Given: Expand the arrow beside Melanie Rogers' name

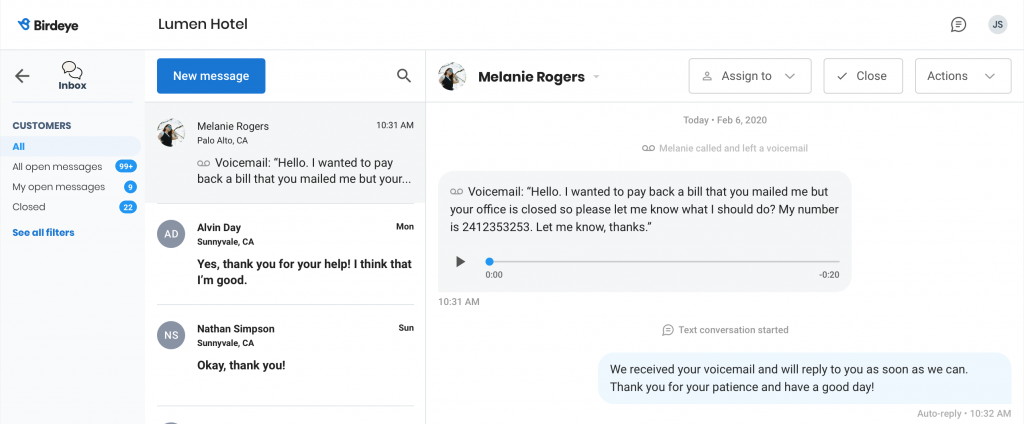Looking at the screenshot, I should (596, 77).
